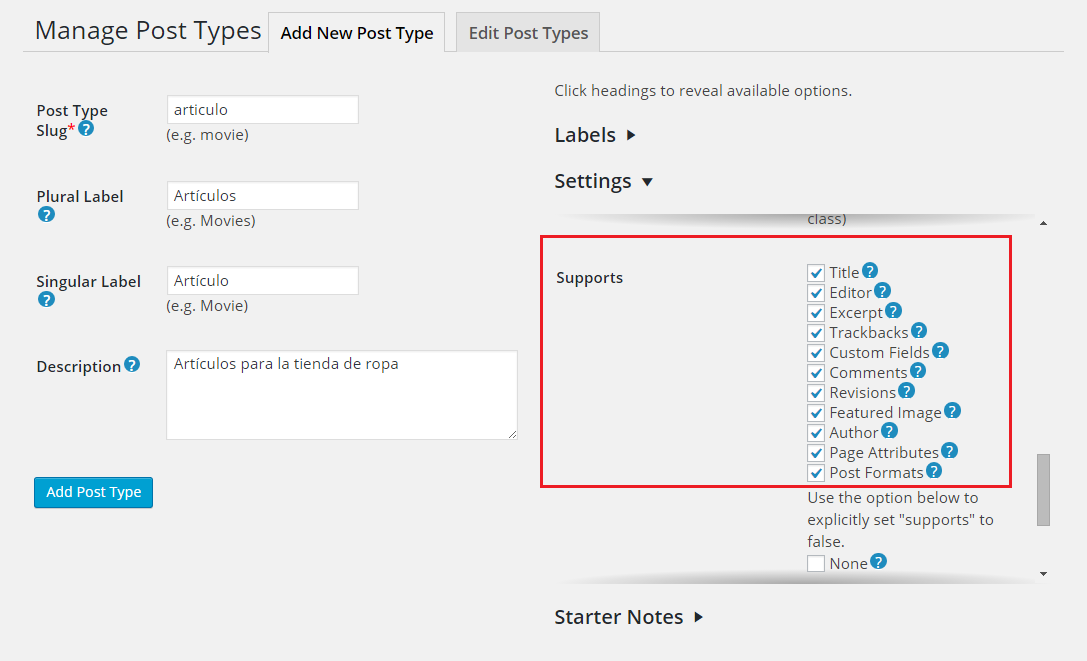
Task: Focus the Plural Label input field
Action: point(263,196)
